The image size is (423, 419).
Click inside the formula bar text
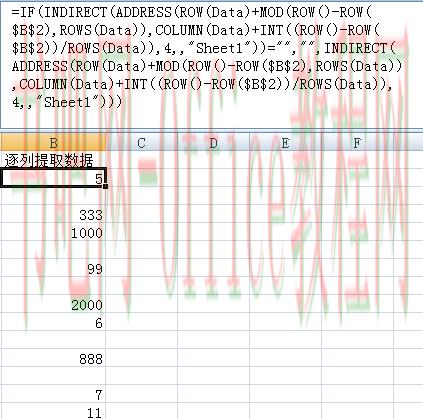(207, 57)
